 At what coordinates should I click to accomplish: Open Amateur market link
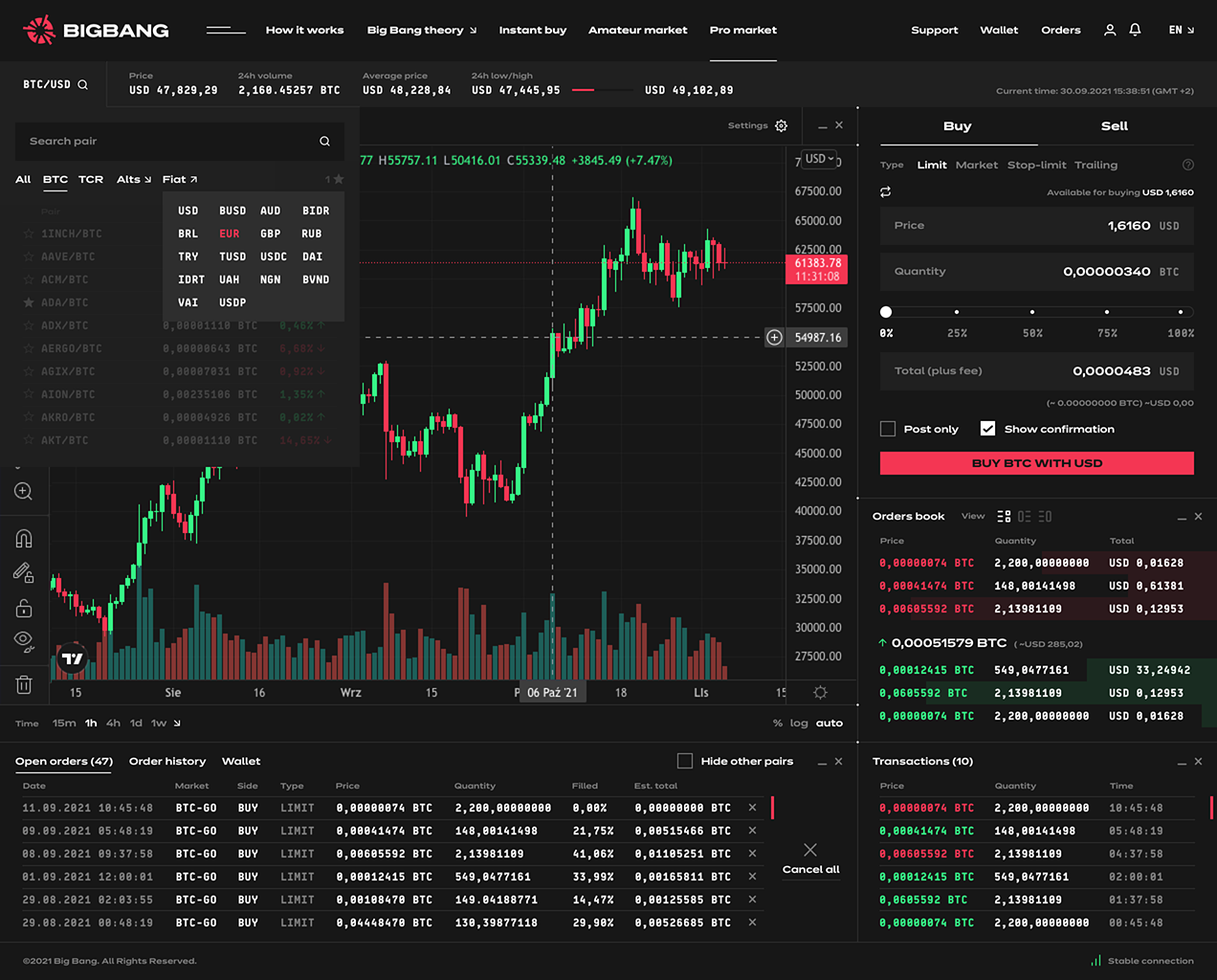pyautogui.click(x=638, y=30)
